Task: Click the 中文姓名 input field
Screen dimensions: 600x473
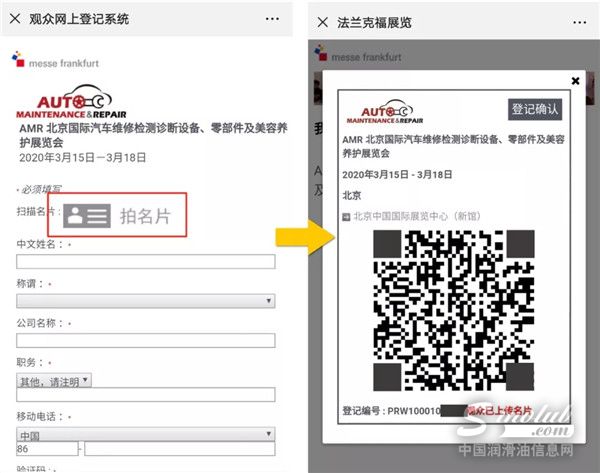Action: point(146,262)
